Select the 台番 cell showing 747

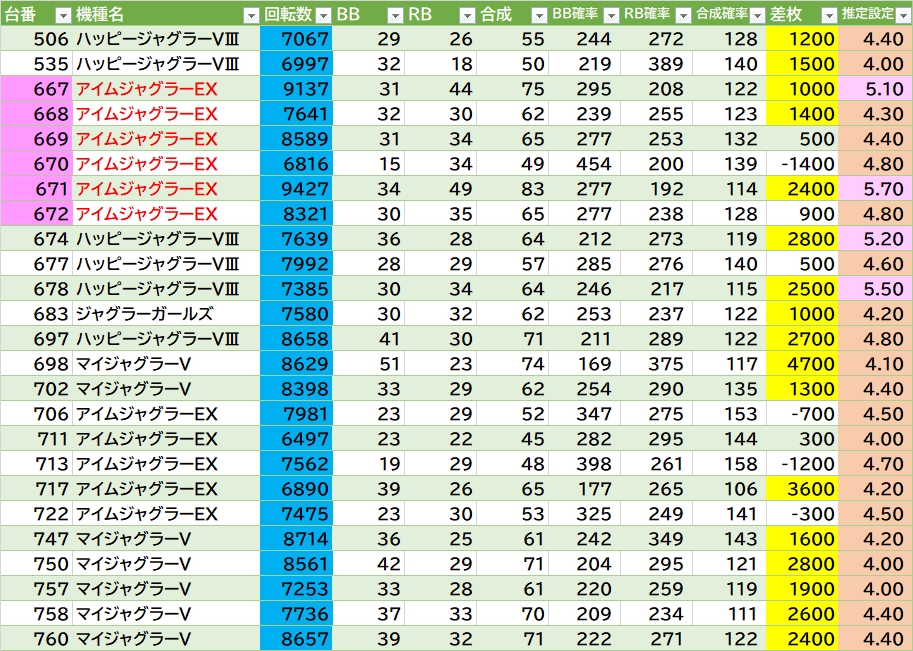(36, 539)
